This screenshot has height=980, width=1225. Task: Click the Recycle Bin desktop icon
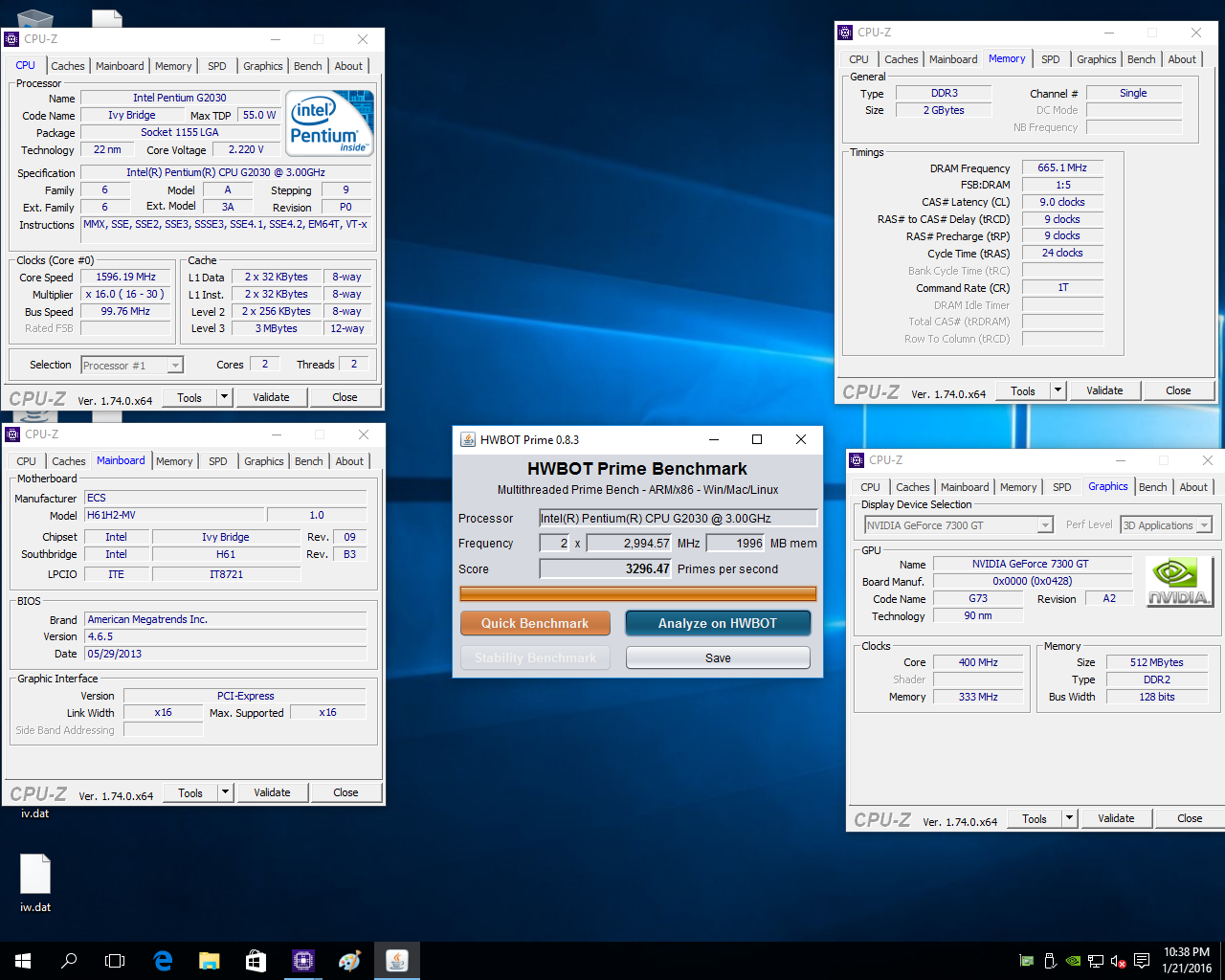pos(34,19)
